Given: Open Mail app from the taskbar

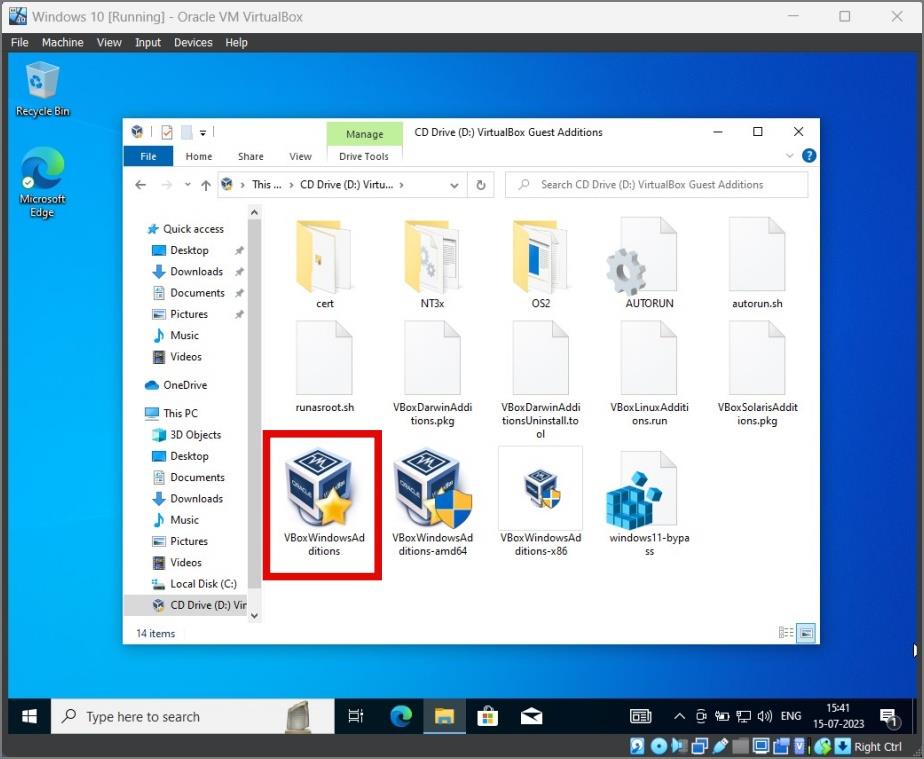Looking at the screenshot, I should click(531, 716).
